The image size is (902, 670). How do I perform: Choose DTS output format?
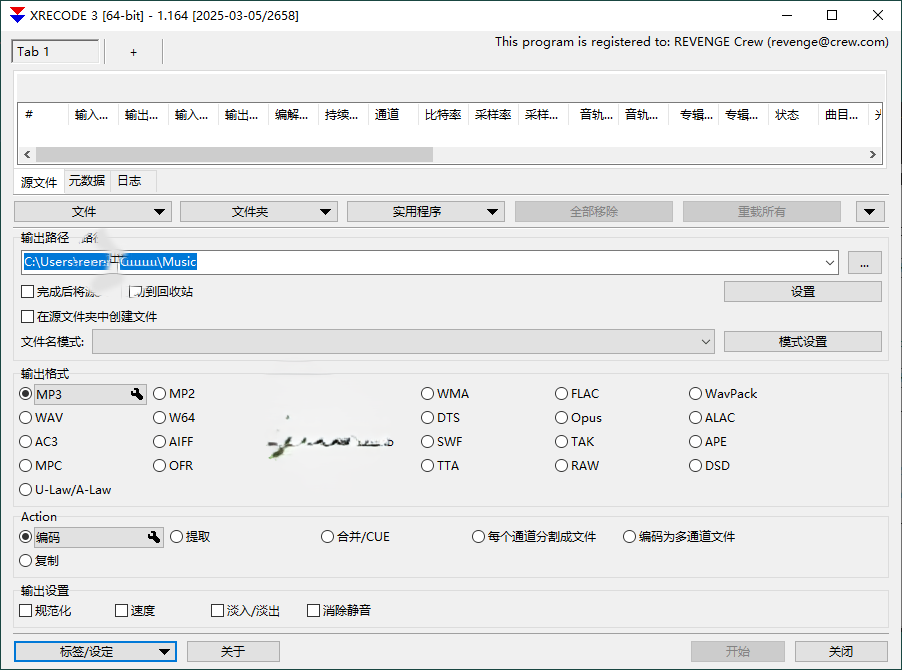pyautogui.click(x=441, y=418)
